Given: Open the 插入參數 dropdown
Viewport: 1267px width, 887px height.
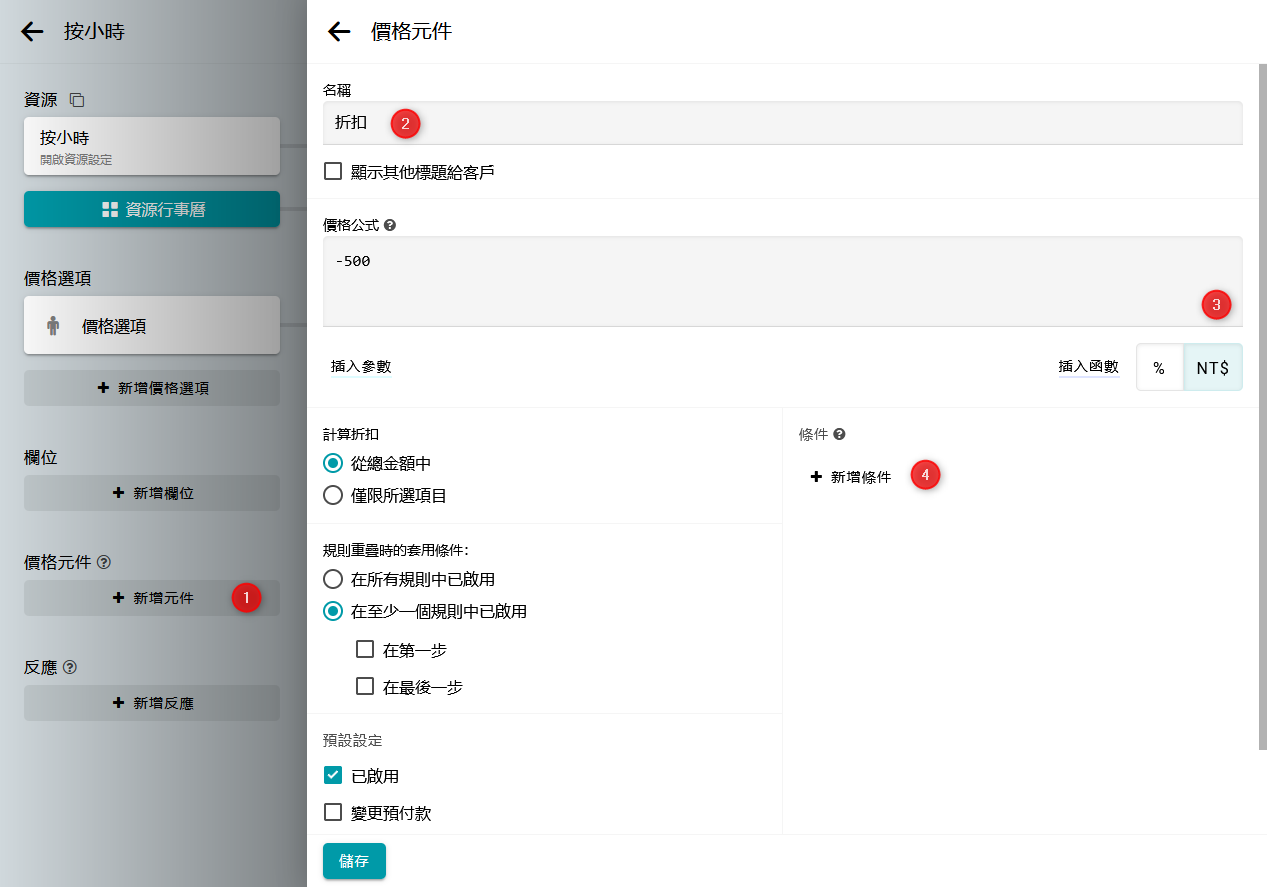Looking at the screenshot, I should (x=361, y=367).
